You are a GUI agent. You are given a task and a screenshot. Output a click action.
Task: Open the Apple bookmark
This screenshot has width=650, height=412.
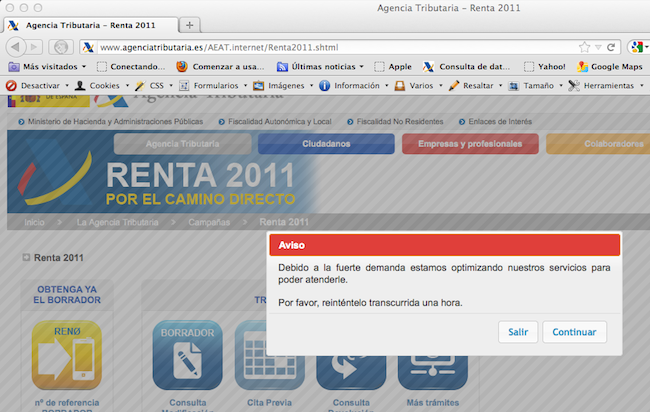[393, 66]
